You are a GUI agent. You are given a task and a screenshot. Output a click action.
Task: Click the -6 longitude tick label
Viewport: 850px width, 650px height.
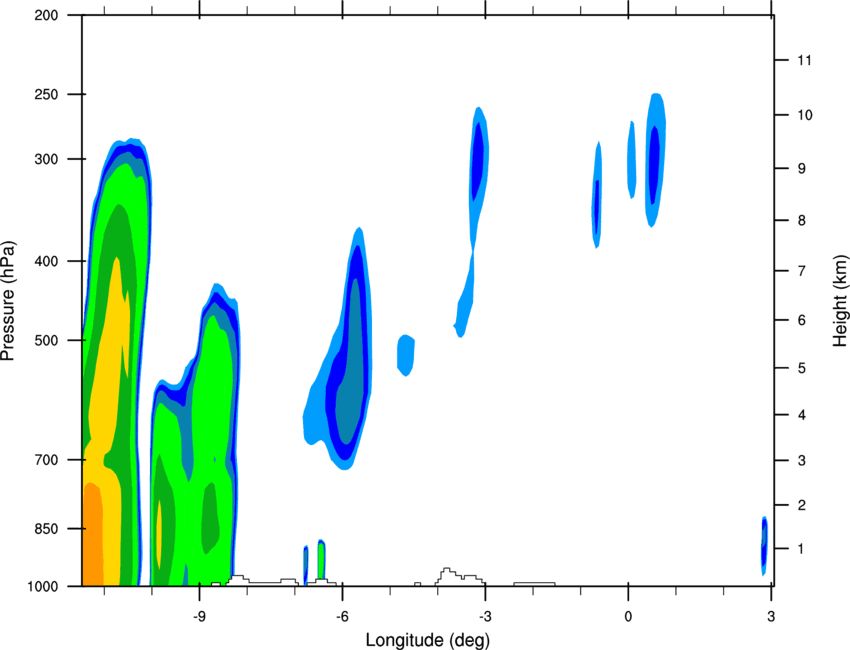pos(342,617)
